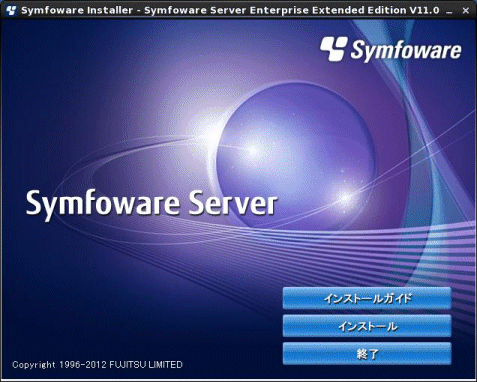Click the Symfoware icon in title bar
The height and width of the screenshot is (382, 477).
(11, 10)
